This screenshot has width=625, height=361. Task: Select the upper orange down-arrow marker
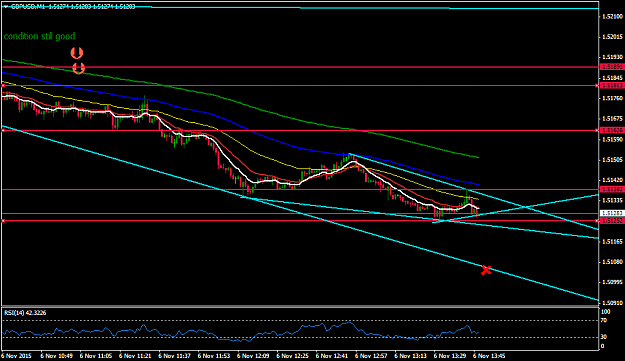pyautogui.click(x=77, y=53)
